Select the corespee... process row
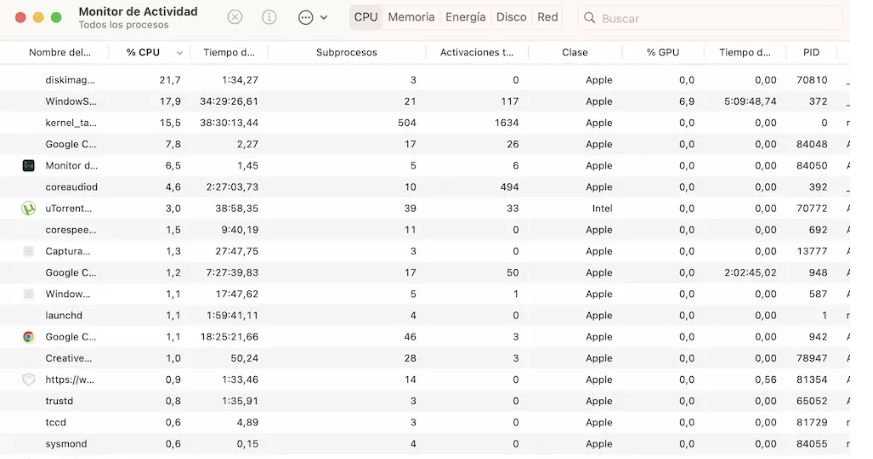873x459 pixels. pos(425,230)
